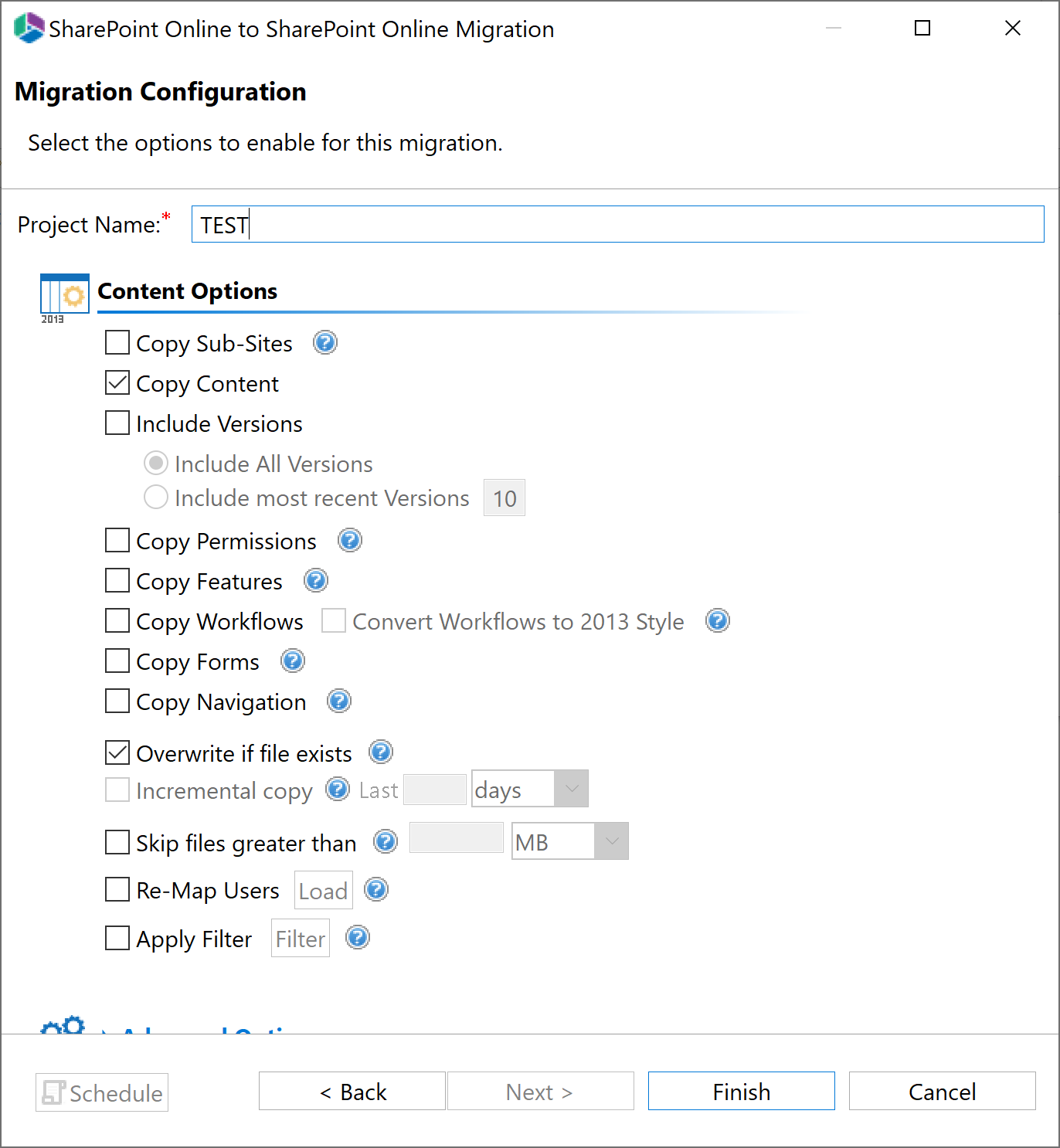Screen dimensions: 1060x1148
Task: Open help for Copy Forms option
Action: pyautogui.click(x=292, y=661)
